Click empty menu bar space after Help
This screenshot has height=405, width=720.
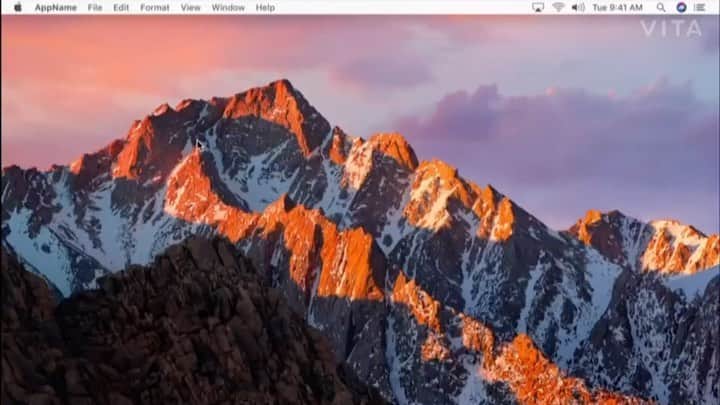click(x=399, y=7)
